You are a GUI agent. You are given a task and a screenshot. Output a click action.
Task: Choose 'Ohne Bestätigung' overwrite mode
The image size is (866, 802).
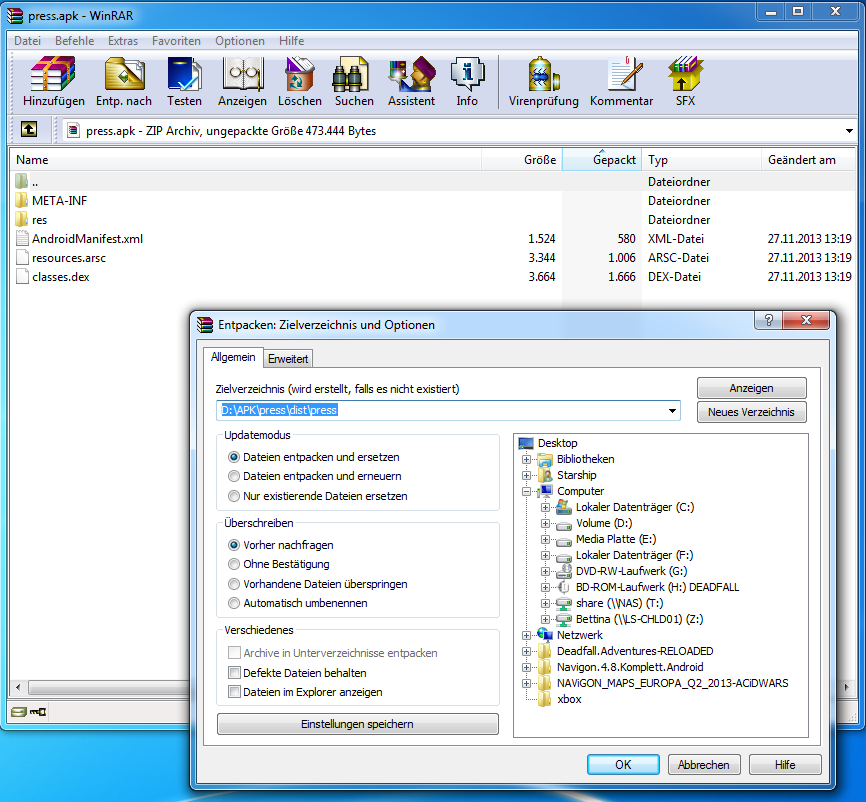pyautogui.click(x=234, y=565)
